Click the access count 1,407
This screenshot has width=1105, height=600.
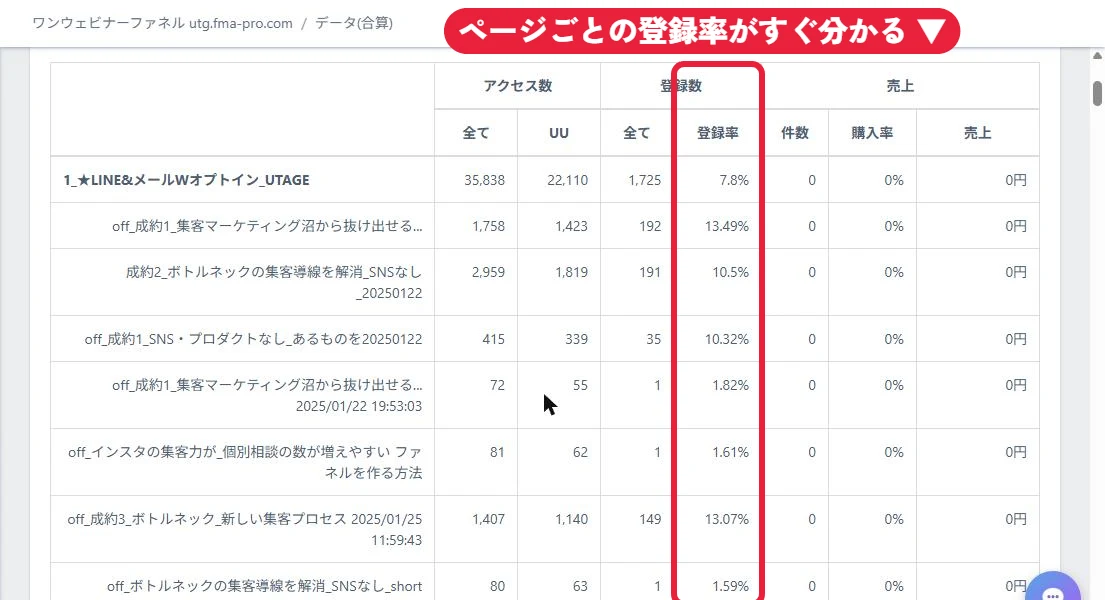(488, 519)
